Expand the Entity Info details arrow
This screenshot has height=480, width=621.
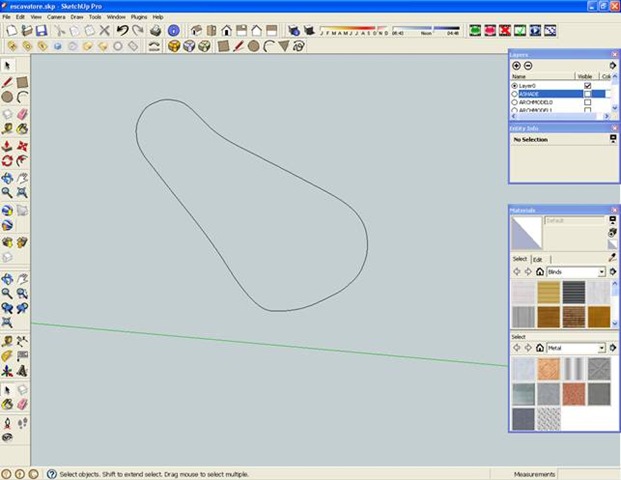pyautogui.click(x=613, y=140)
